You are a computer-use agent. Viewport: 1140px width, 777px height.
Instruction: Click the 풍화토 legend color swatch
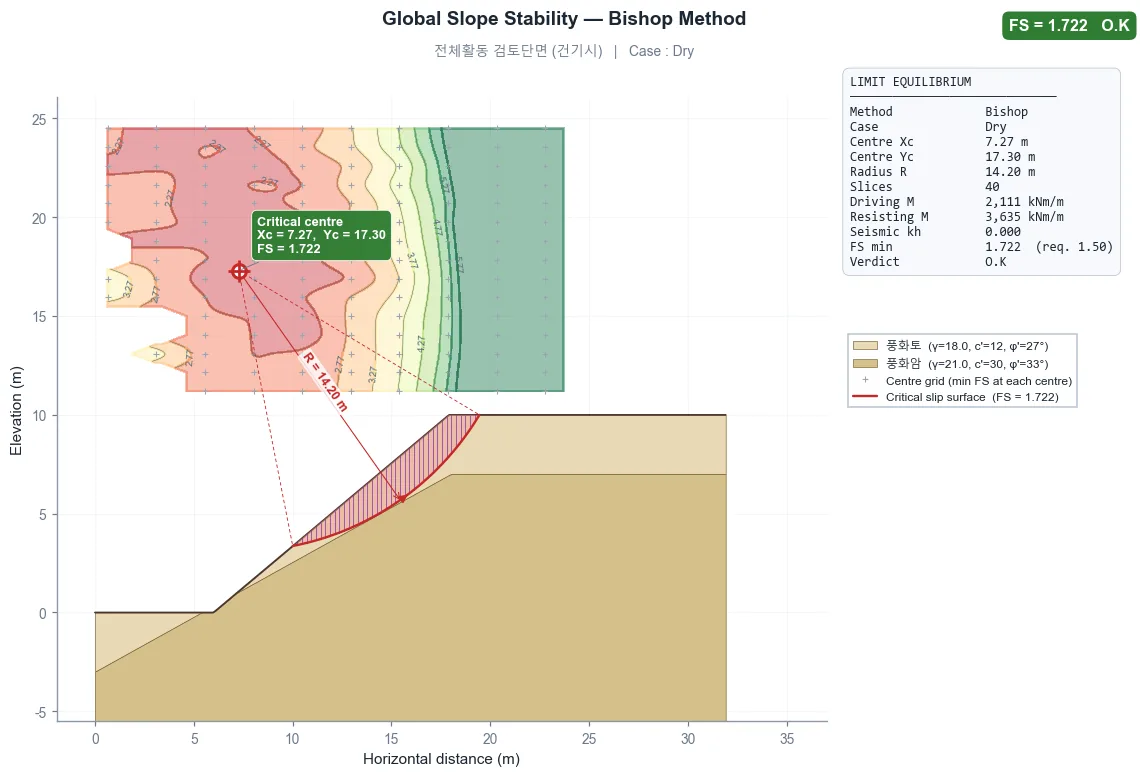(865, 346)
